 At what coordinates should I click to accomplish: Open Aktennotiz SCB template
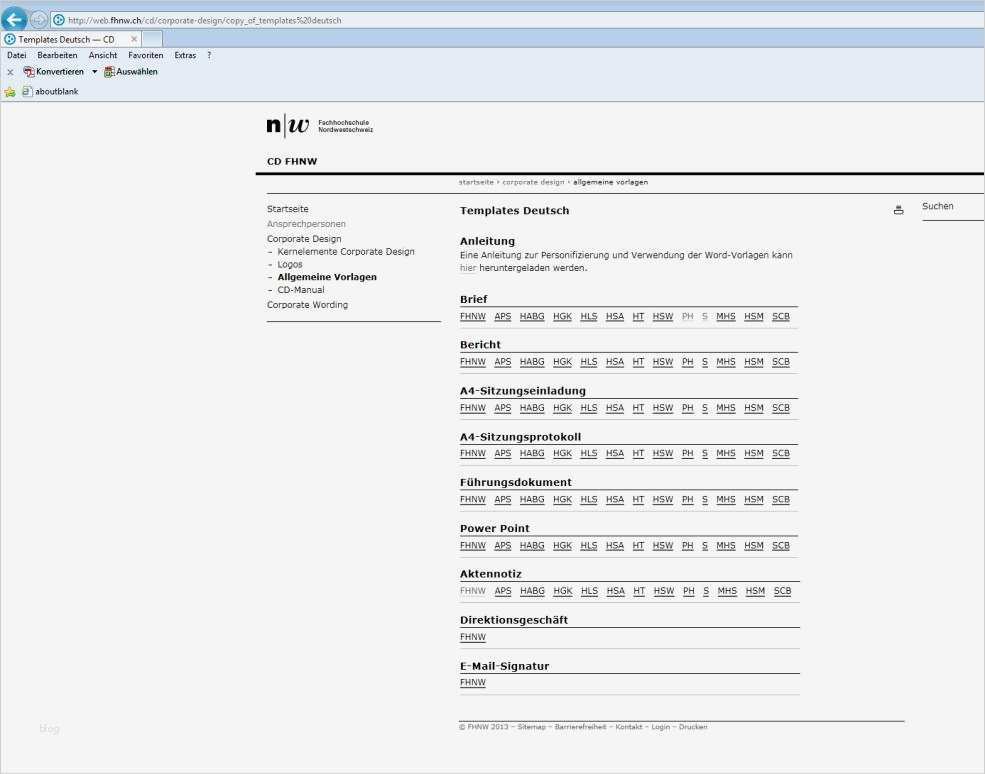pos(782,591)
